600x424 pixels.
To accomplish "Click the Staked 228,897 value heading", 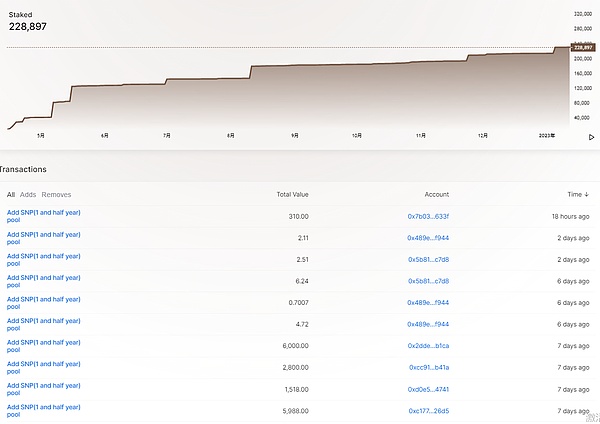I will 30,25.
